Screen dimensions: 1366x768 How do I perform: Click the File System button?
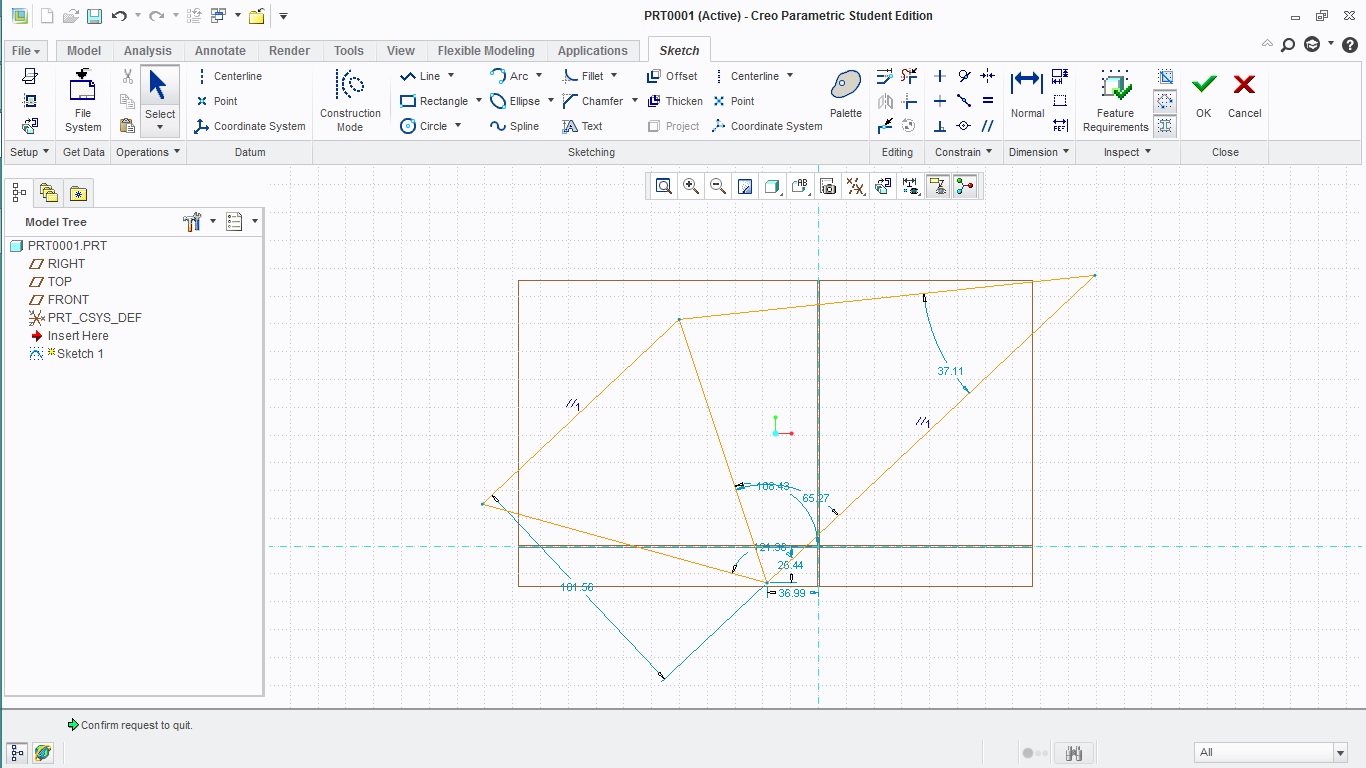83,101
